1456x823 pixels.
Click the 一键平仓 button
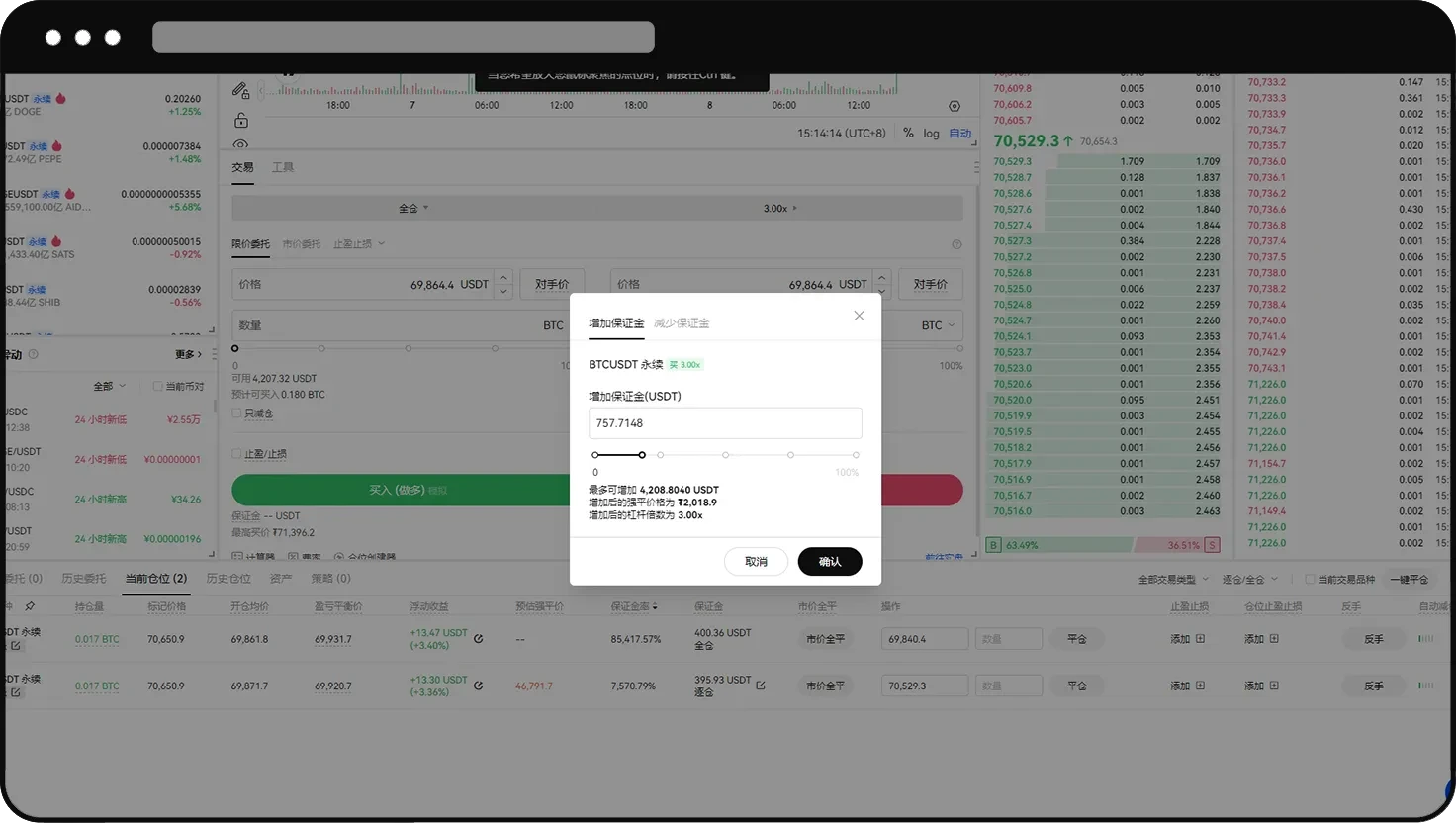tap(1409, 580)
